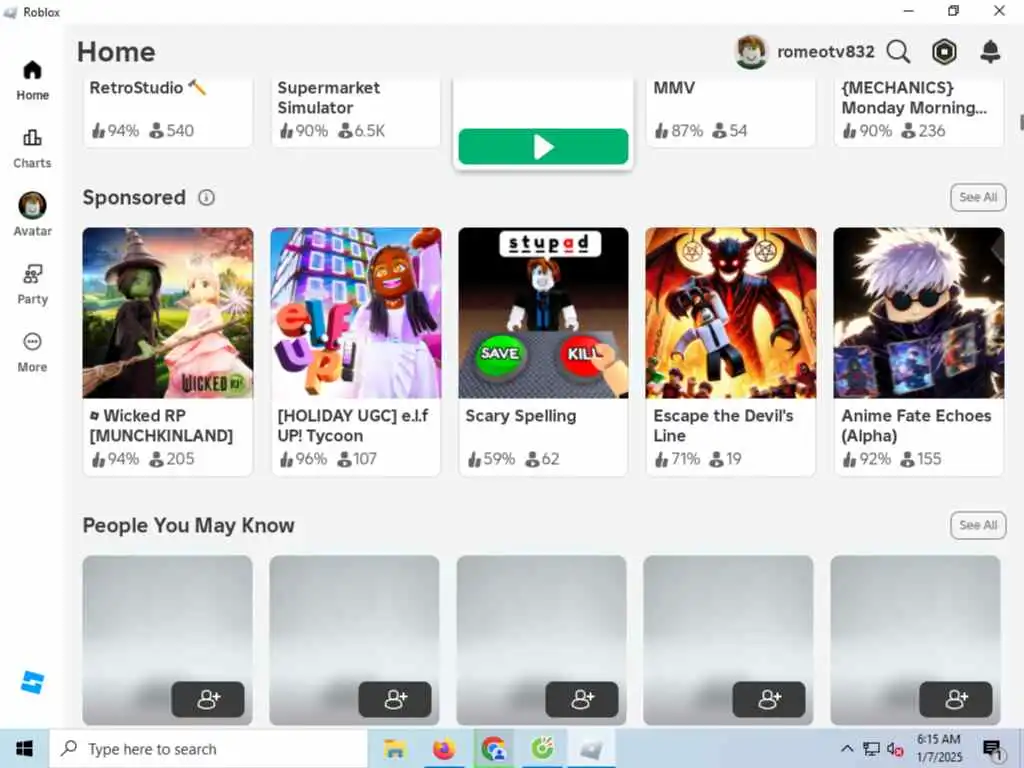Open the e.l.f UP! Tycoon thumbnail
Viewport: 1024px width, 768px height.
coord(356,313)
